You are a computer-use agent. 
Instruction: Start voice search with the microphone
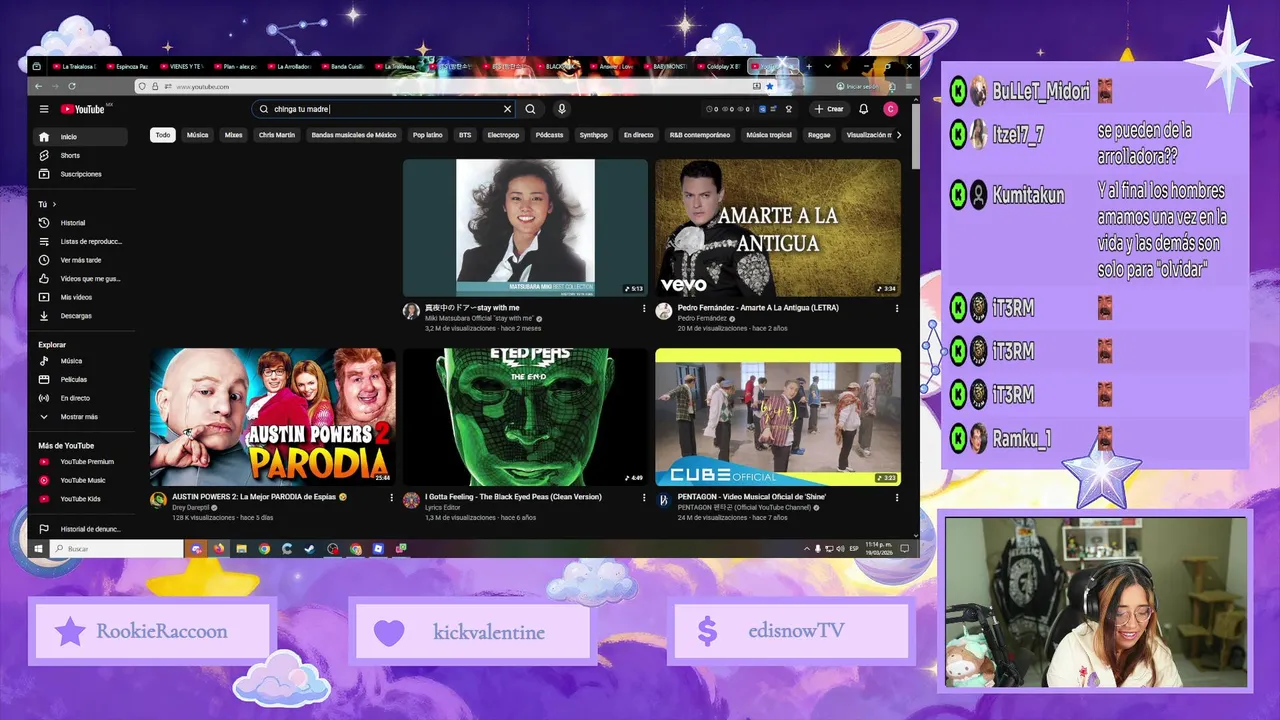click(x=562, y=109)
